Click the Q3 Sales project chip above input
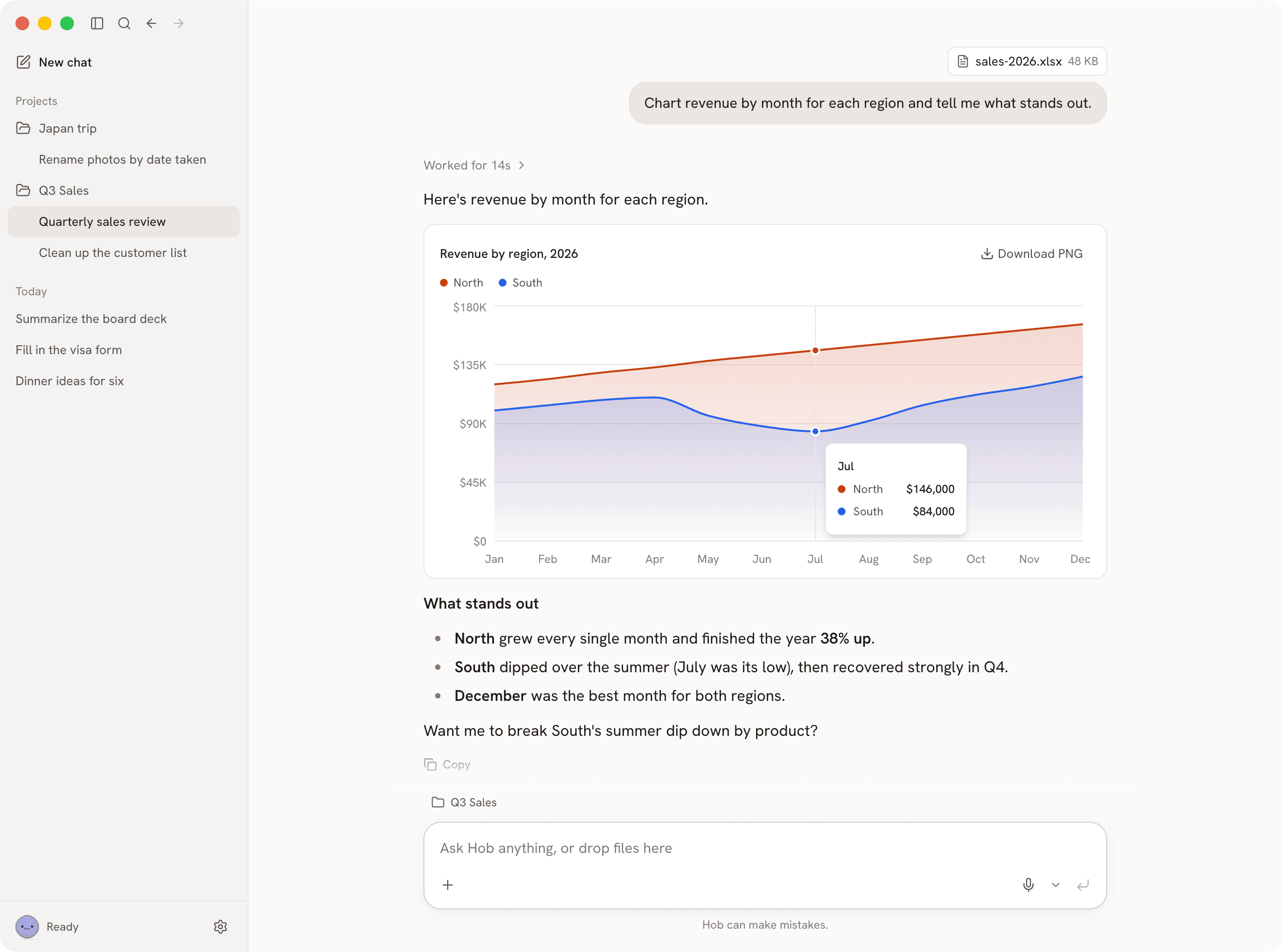 pos(464,802)
